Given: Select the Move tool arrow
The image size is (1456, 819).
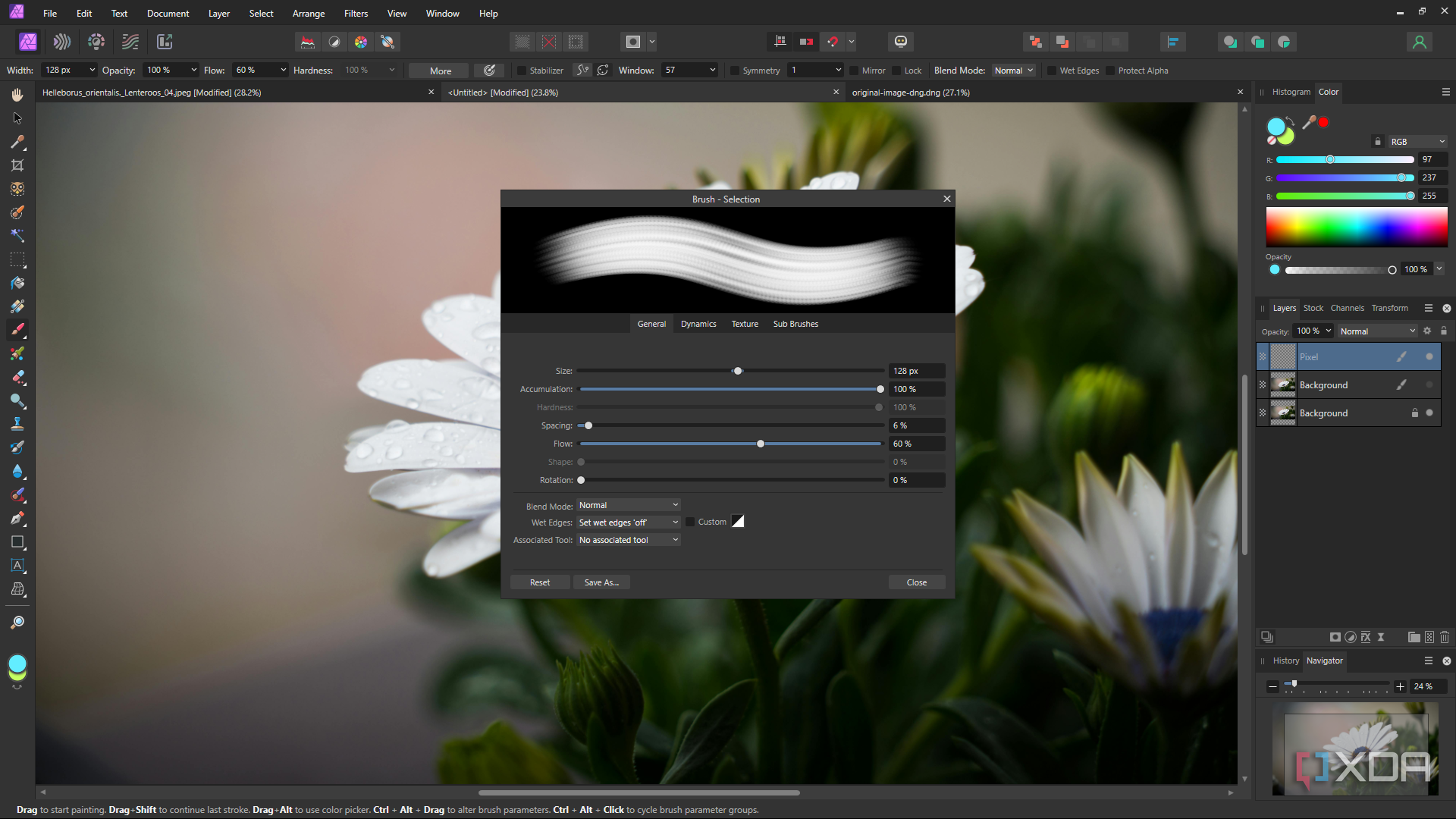Looking at the screenshot, I should 17,118.
